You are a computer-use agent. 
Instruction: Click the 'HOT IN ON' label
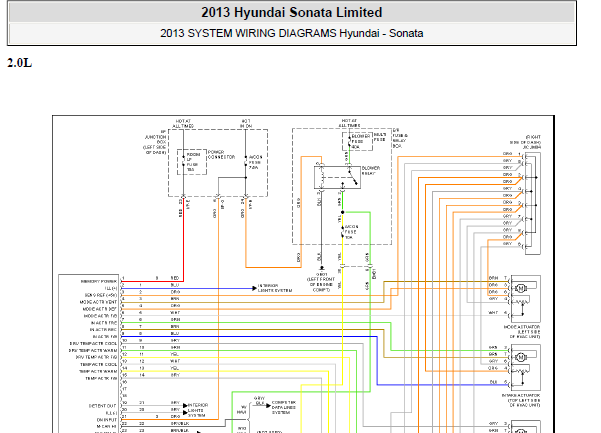(246, 123)
